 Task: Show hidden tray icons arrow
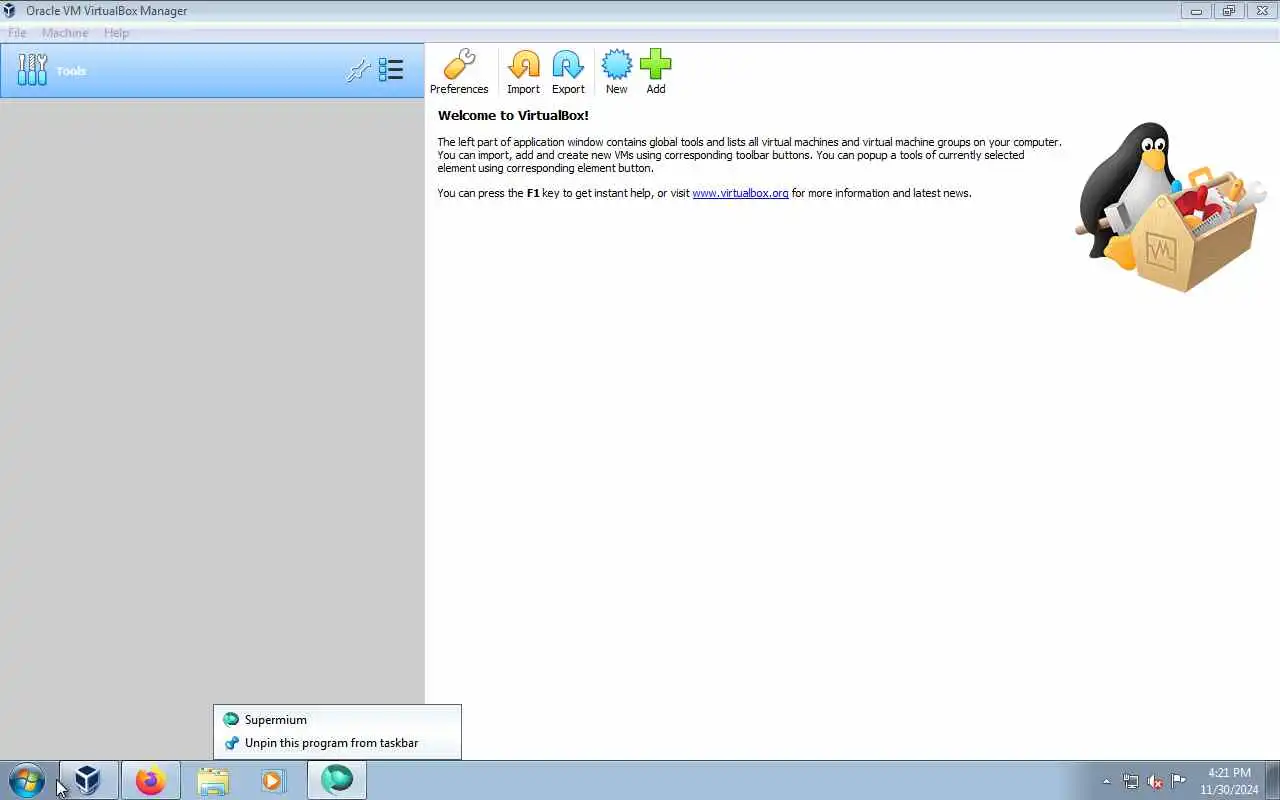(1106, 781)
